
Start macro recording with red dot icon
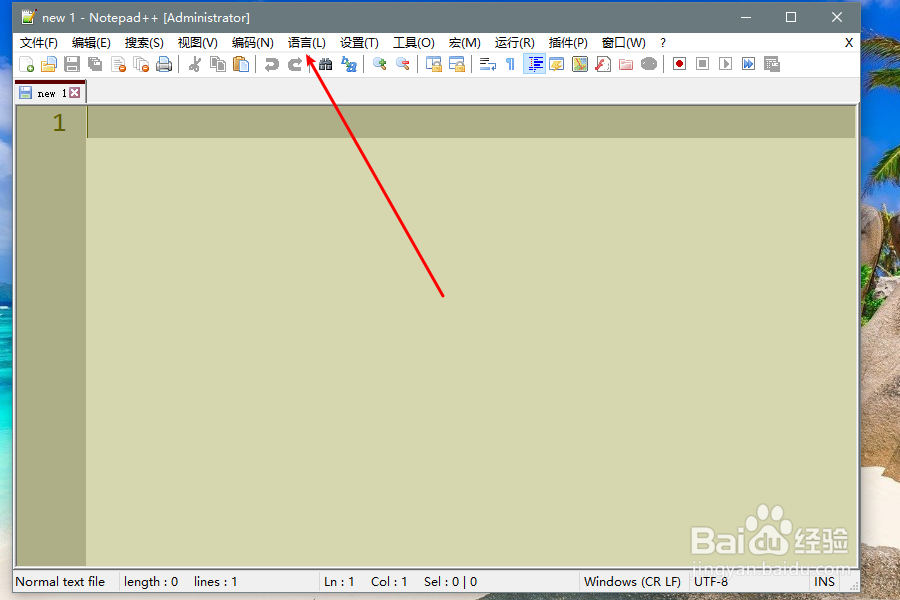(680, 64)
